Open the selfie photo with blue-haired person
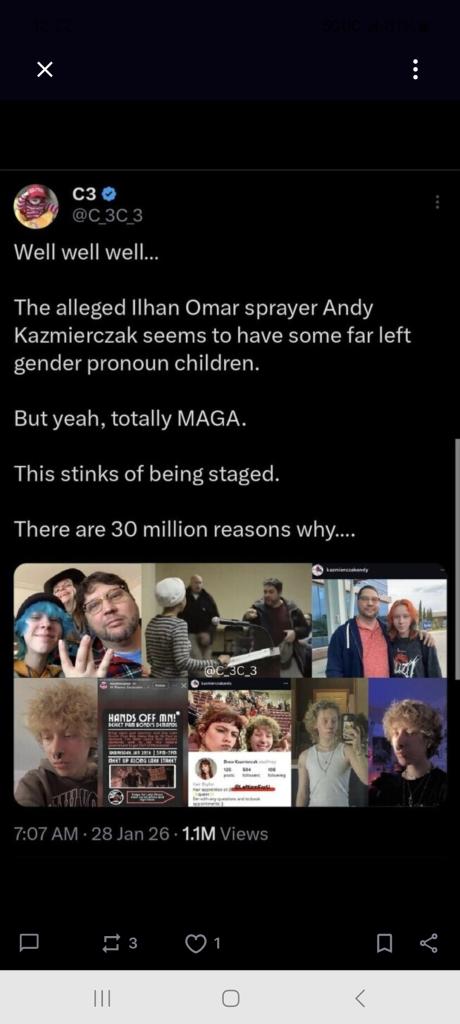The width and height of the screenshot is (460, 1024). pyautogui.click(x=78, y=620)
